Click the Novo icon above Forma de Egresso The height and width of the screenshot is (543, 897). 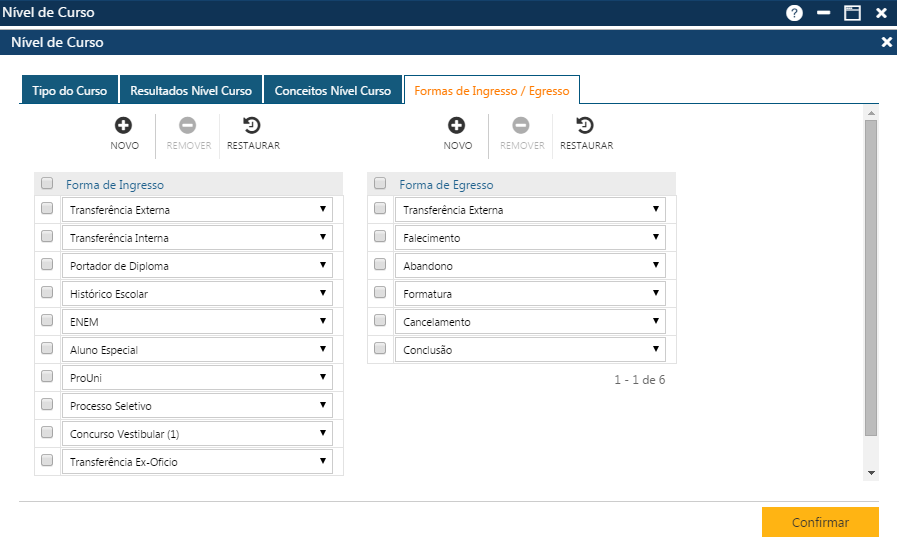click(457, 126)
